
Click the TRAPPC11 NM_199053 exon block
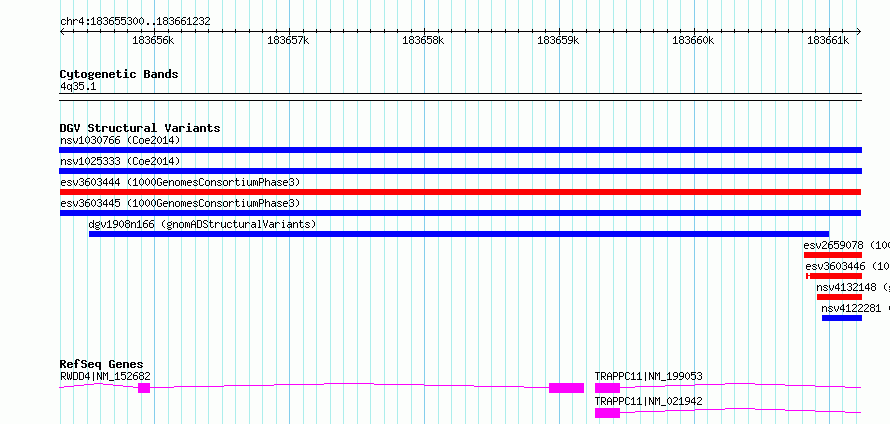pyautogui.click(x=607, y=388)
